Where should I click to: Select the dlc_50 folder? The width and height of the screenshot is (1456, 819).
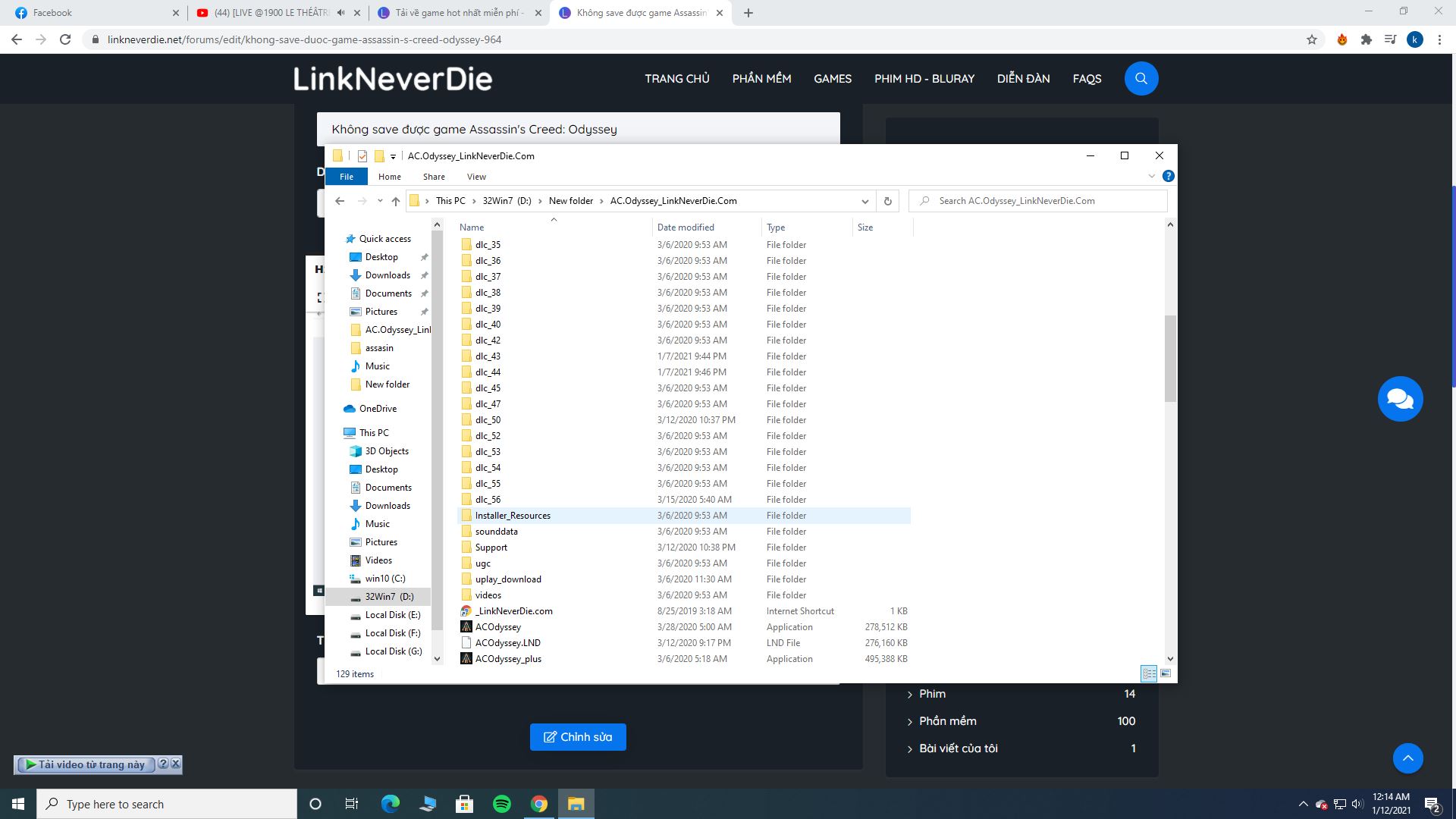point(488,420)
